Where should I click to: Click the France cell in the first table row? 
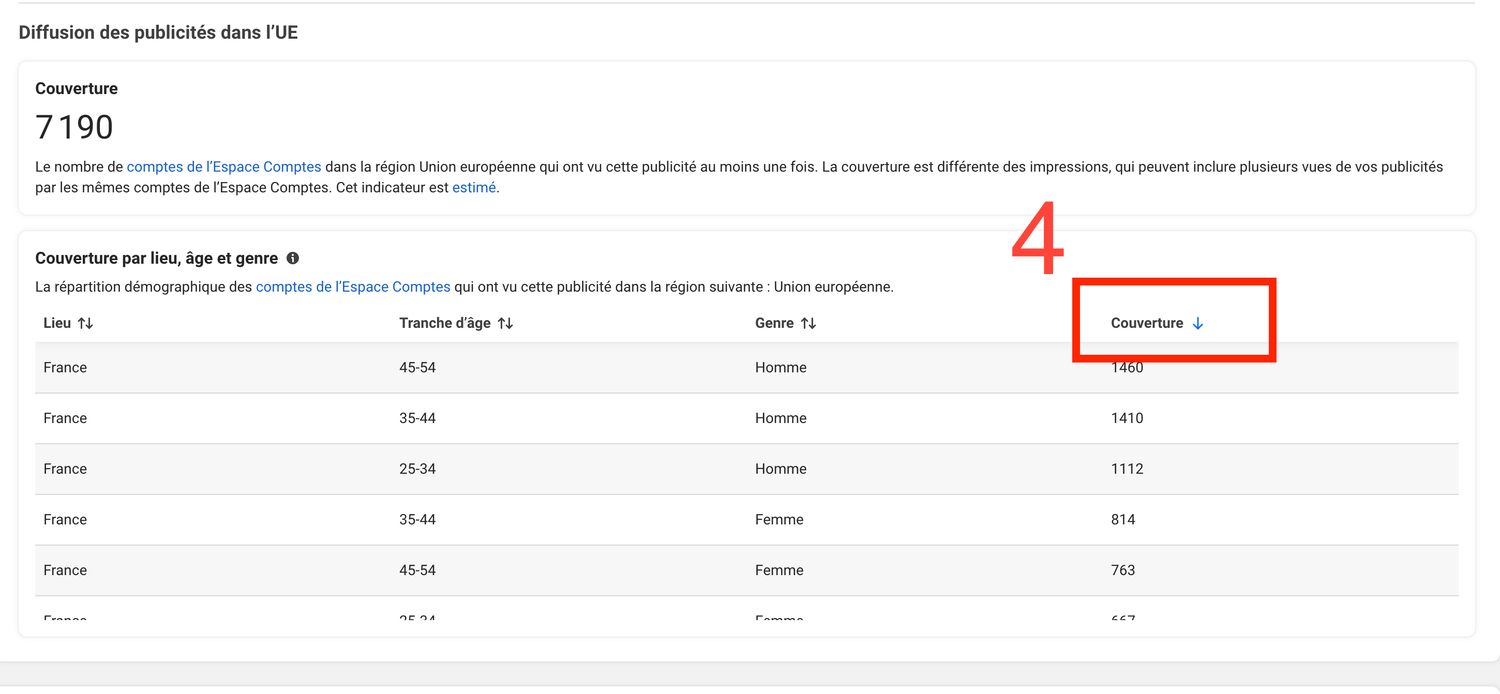65,368
